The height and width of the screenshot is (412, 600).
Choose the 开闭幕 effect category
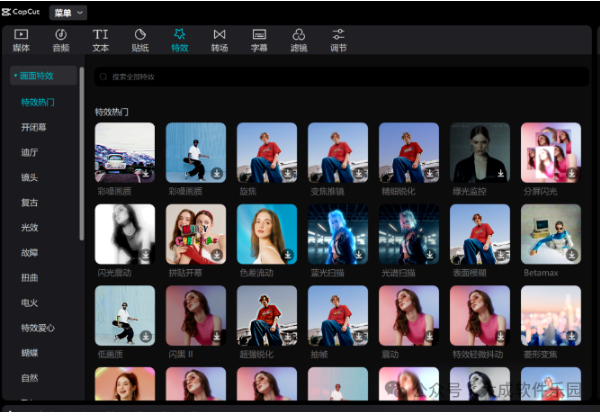click(x=33, y=127)
